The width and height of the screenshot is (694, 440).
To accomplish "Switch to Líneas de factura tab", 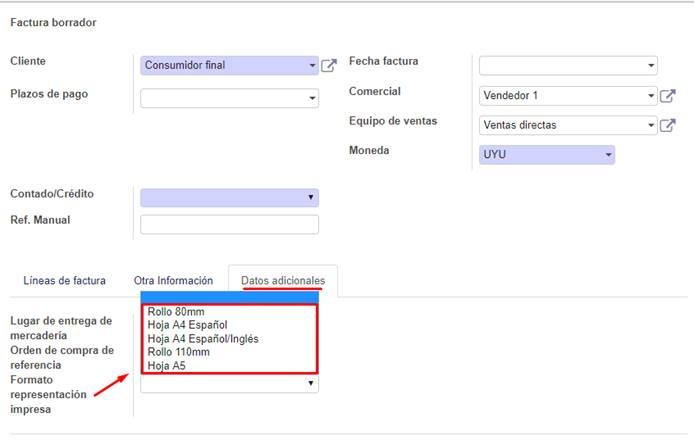I will tap(65, 281).
